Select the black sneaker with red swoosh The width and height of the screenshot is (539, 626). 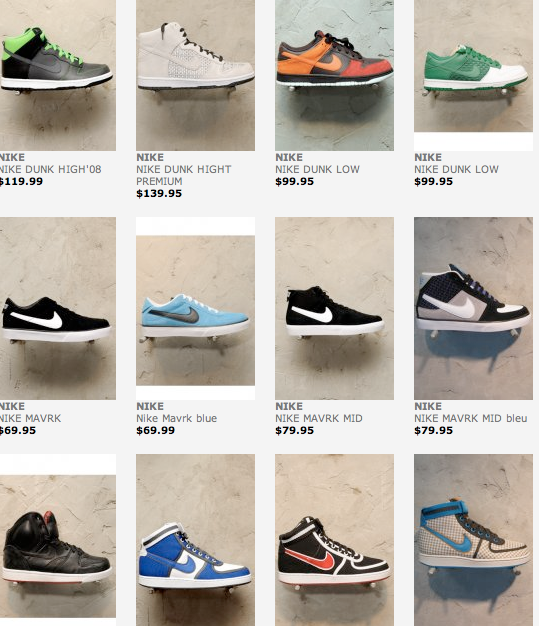click(x=334, y=540)
